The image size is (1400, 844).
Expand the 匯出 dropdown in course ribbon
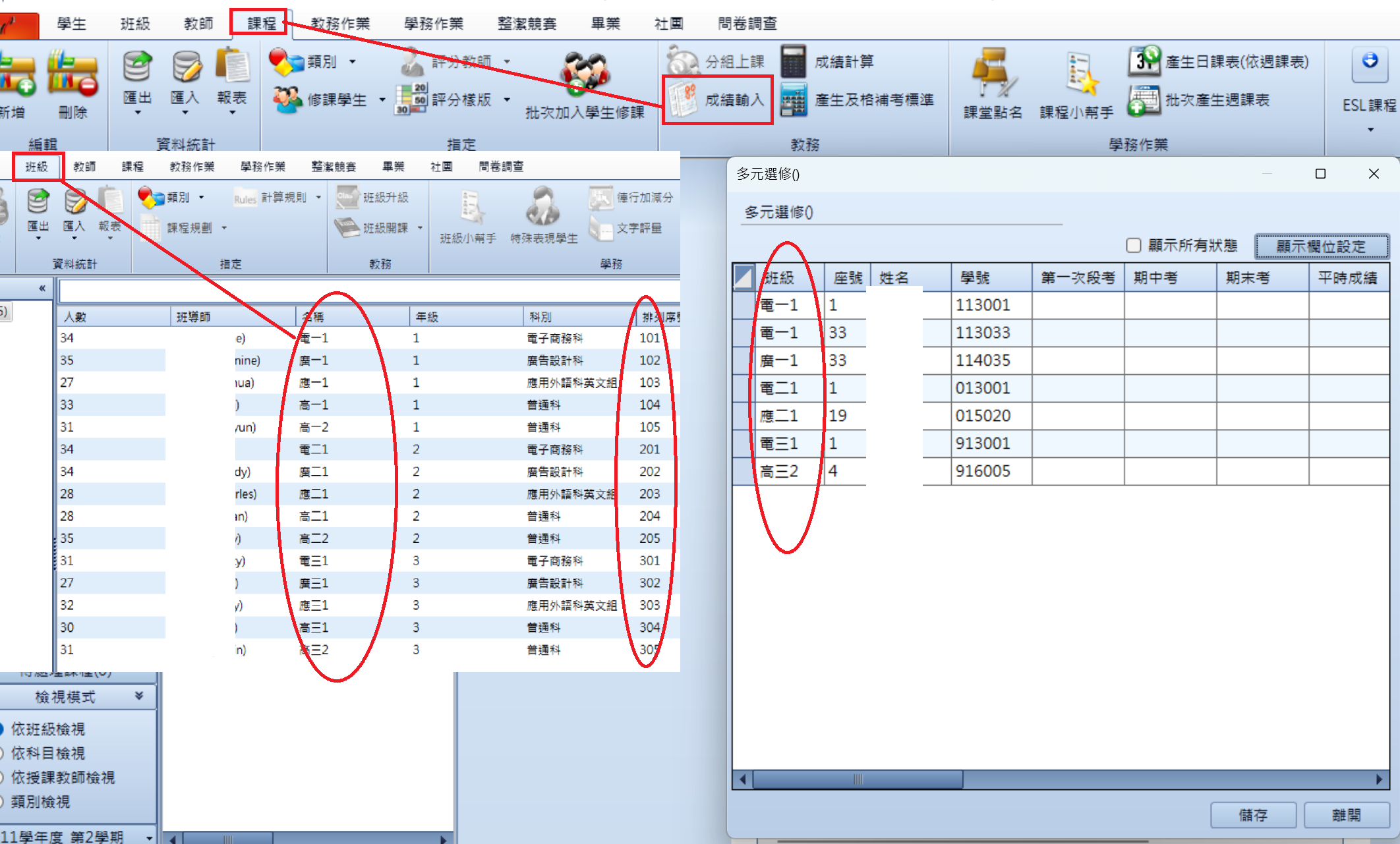[x=138, y=113]
